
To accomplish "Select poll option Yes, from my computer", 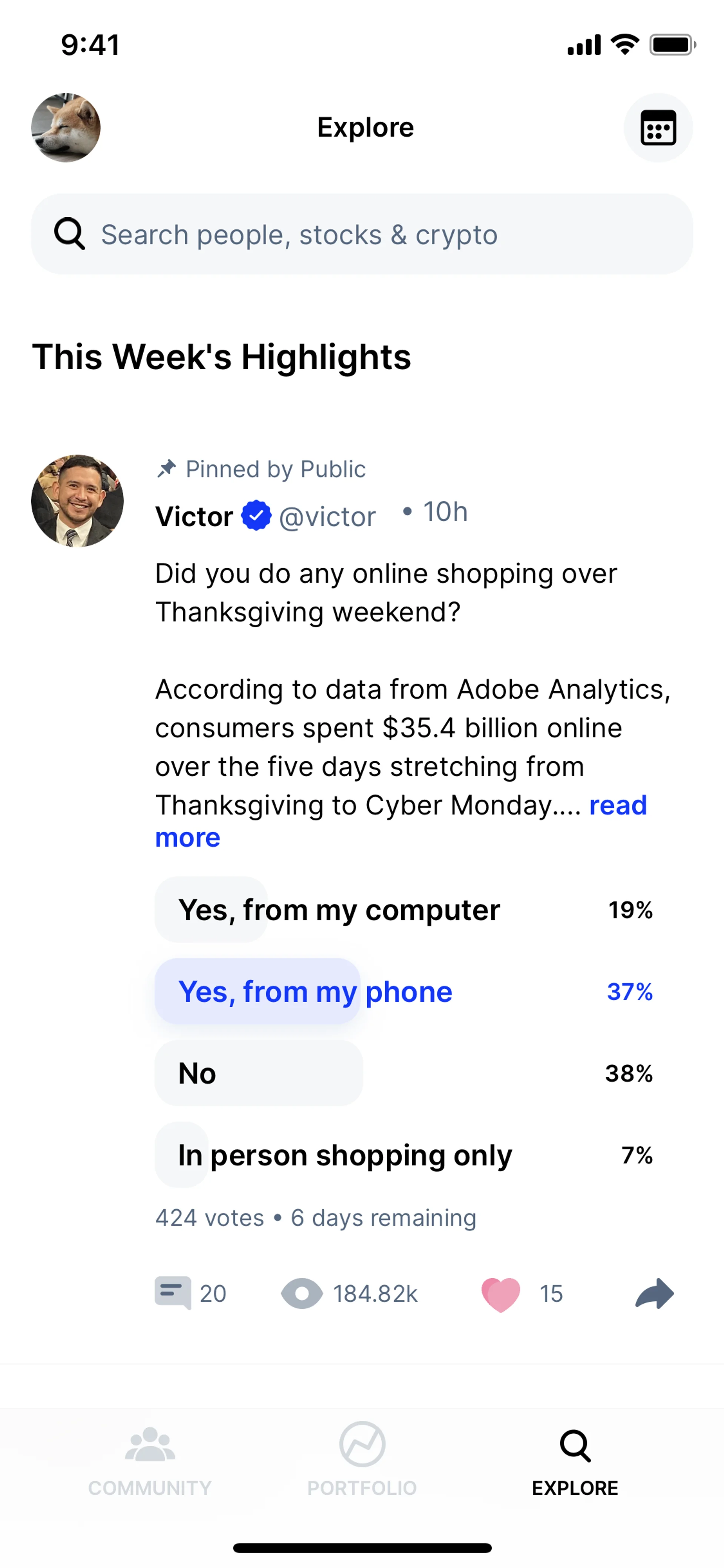I will pos(404,910).
